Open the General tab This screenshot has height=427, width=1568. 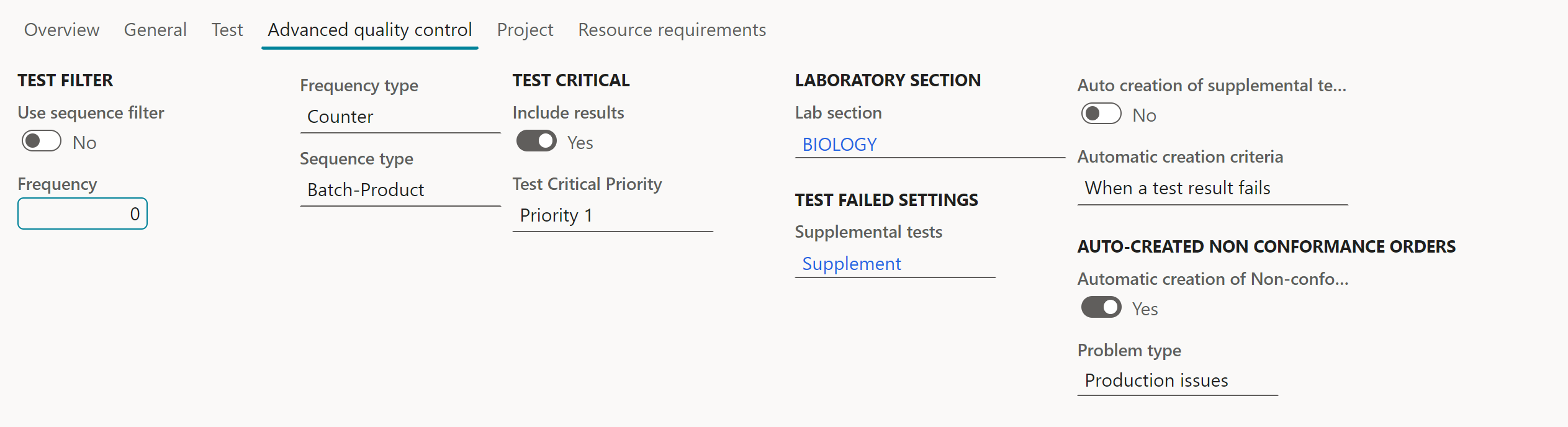[155, 30]
